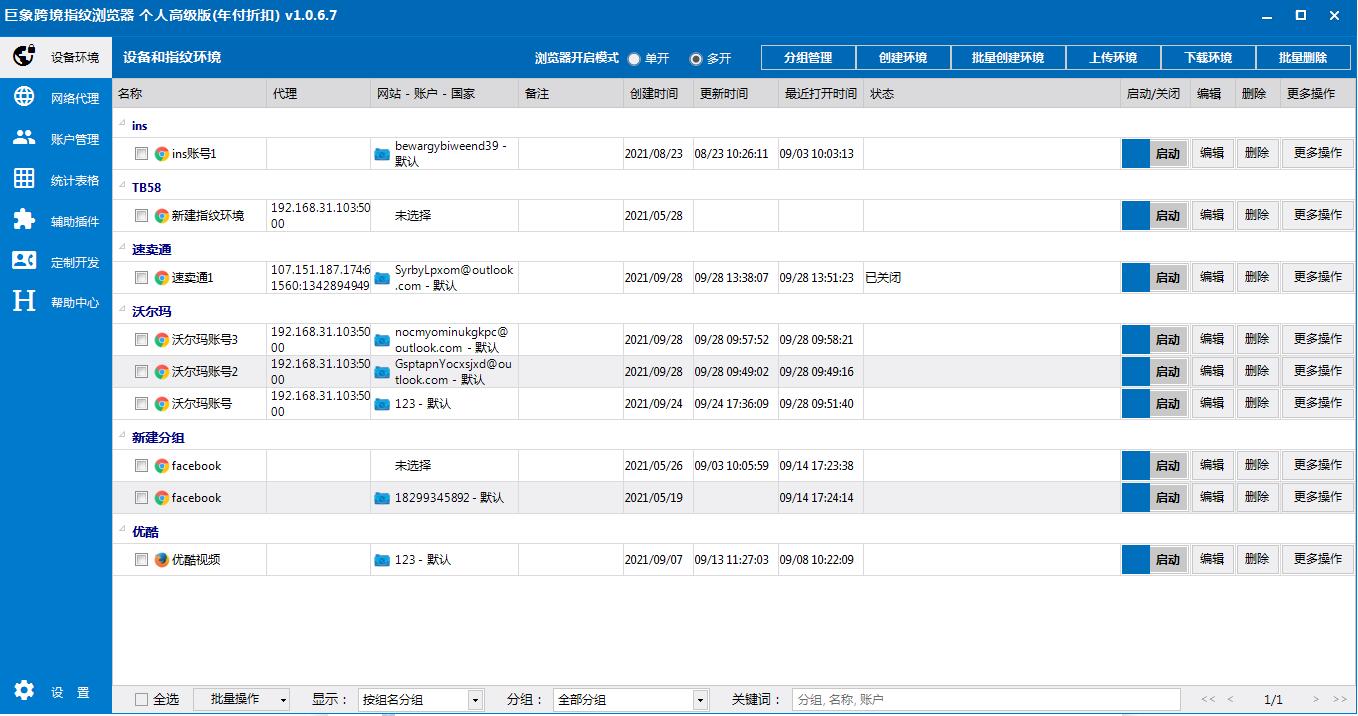Click the folder icon beside 18299345892
1358x716 pixels.
click(x=382, y=498)
